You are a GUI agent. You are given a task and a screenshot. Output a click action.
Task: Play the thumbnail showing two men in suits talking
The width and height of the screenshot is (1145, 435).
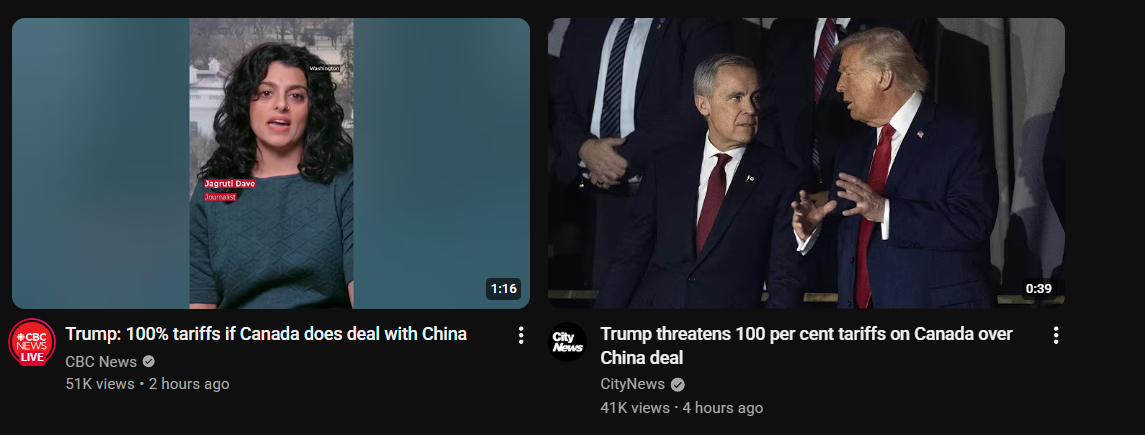point(806,163)
